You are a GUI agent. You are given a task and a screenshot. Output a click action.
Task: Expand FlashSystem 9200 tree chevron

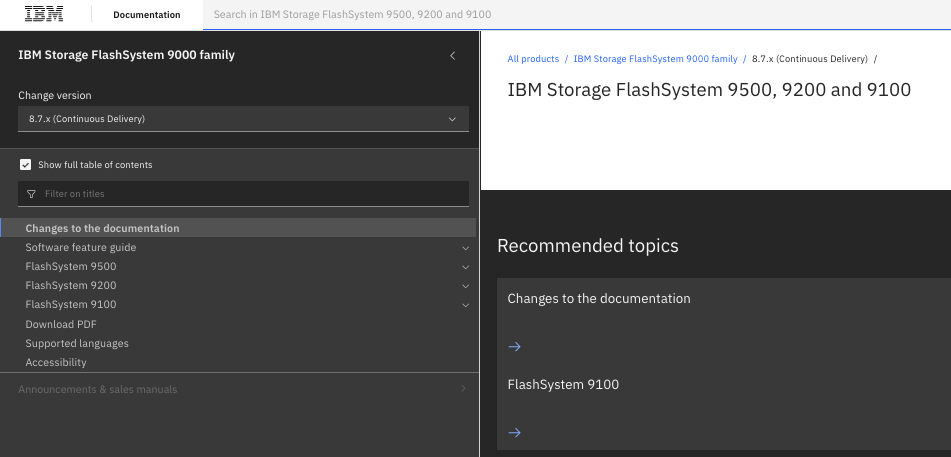[x=465, y=286]
